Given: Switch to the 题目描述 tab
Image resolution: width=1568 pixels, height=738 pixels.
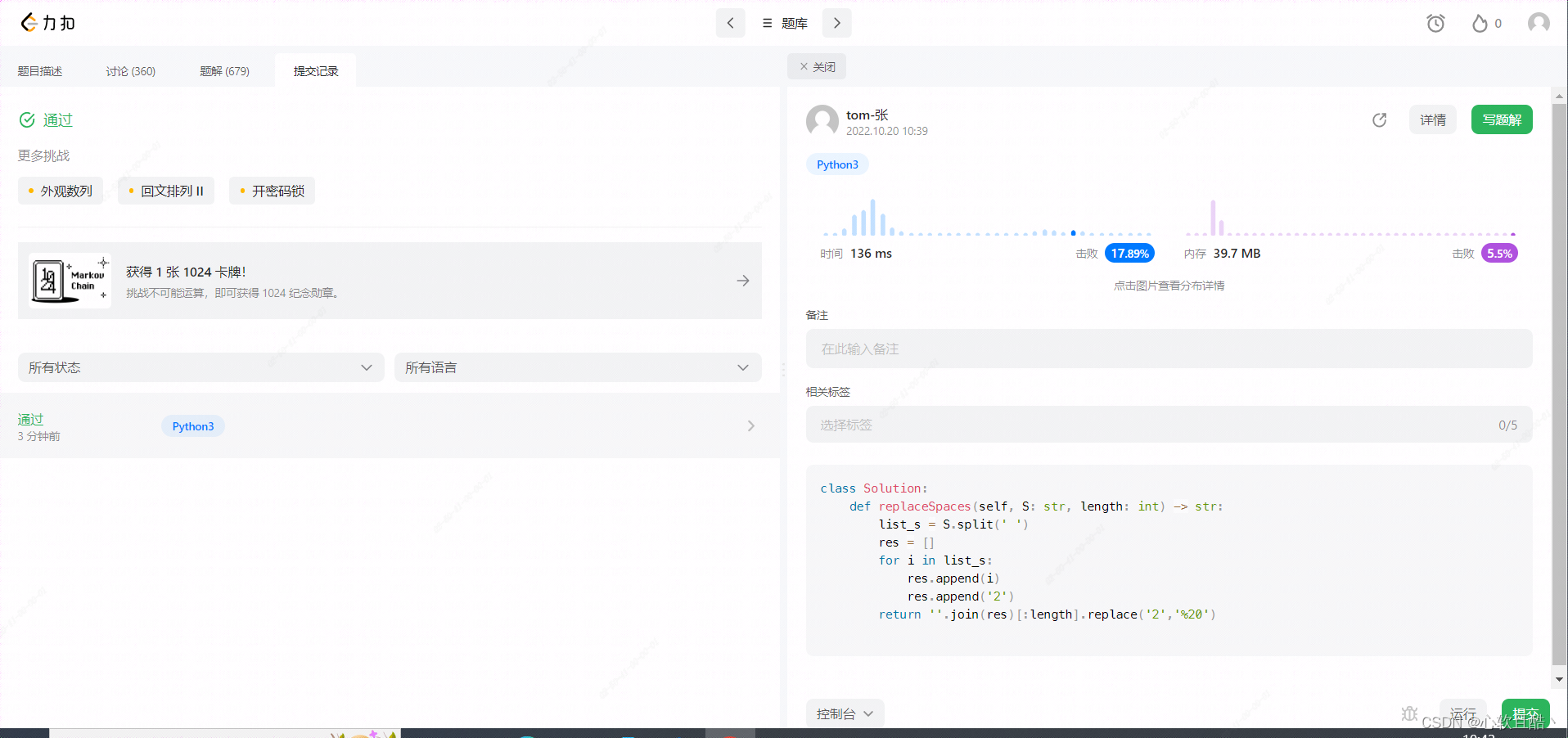Looking at the screenshot, I should click(x=39, y=71).
